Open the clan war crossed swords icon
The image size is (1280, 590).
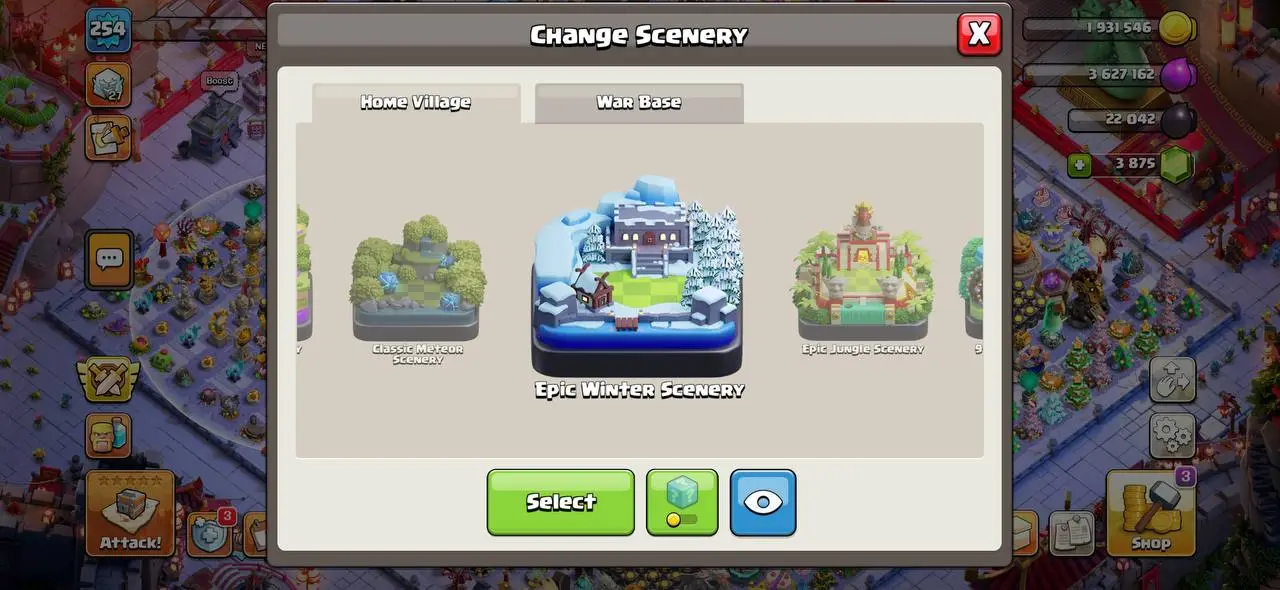pos(108,380)
